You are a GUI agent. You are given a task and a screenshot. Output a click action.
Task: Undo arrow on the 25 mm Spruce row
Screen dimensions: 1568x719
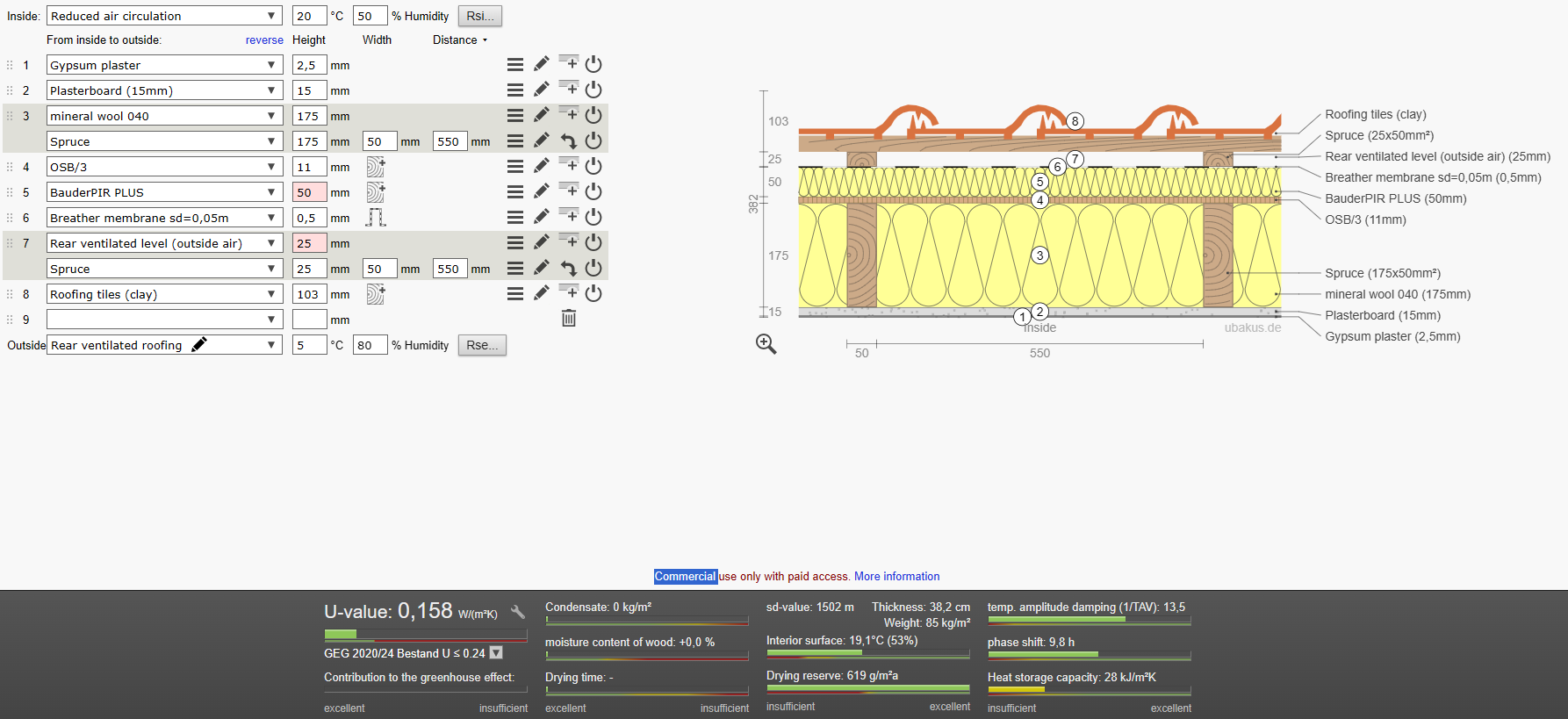569,269
